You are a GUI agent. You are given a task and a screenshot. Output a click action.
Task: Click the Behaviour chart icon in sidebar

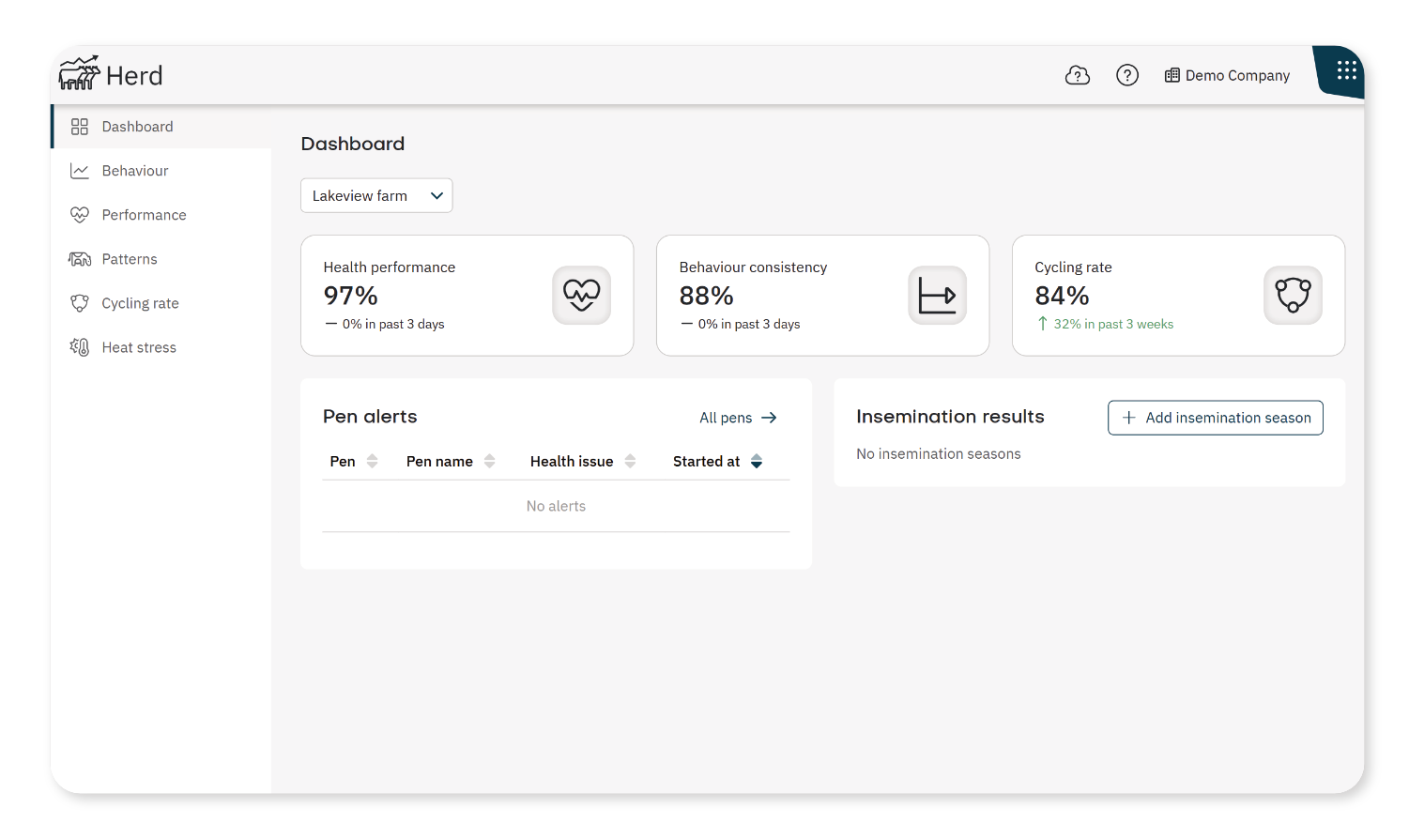[80, 171]
